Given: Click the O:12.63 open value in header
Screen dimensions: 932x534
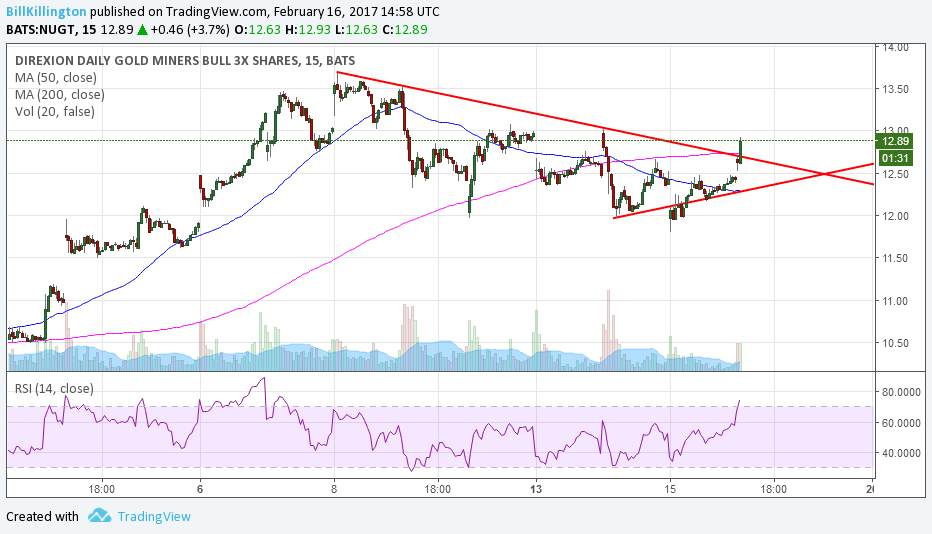Looking at the screenshot, I should pos(257,29).
